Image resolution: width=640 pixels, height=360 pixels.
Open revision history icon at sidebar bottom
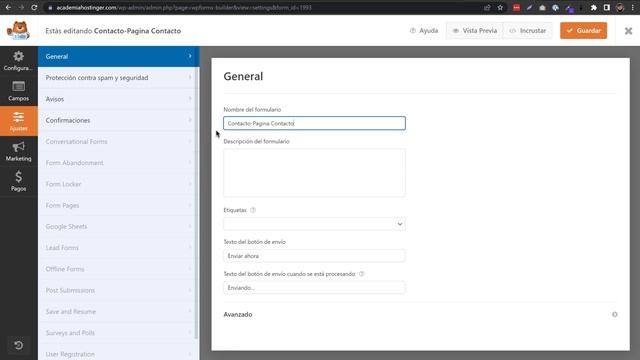18,345
